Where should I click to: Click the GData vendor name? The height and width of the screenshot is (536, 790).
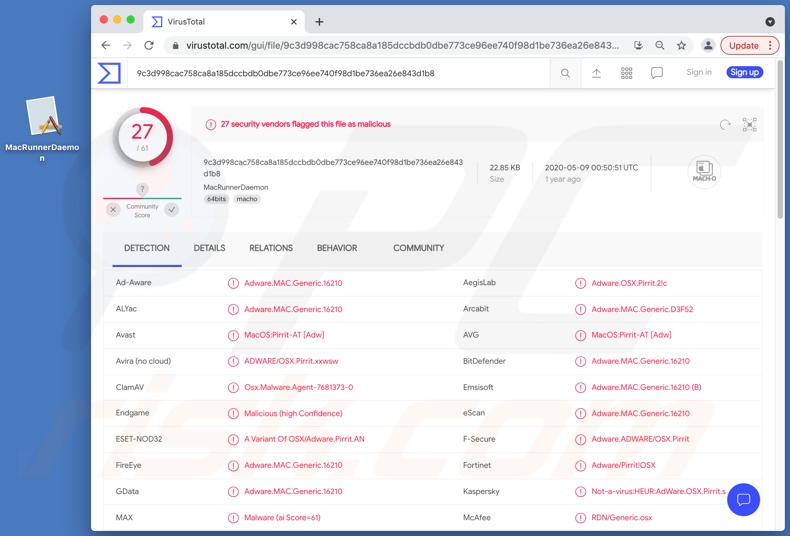click(x=127, y=491)
